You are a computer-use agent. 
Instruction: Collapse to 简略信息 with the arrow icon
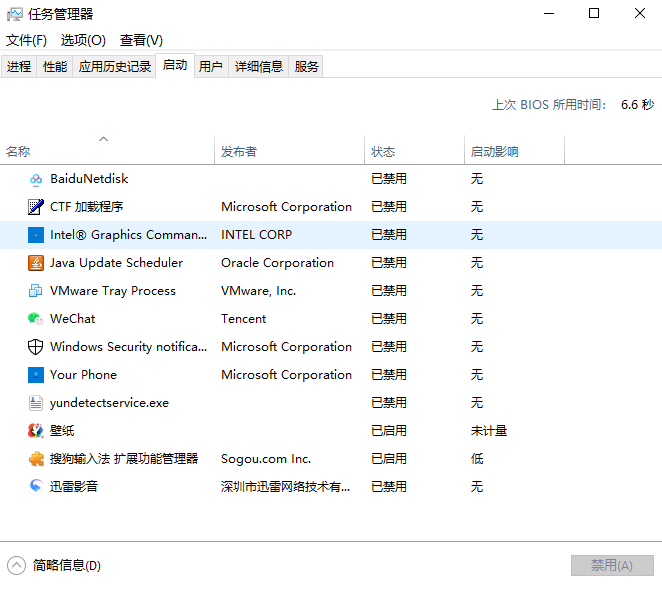coord(16,566)
